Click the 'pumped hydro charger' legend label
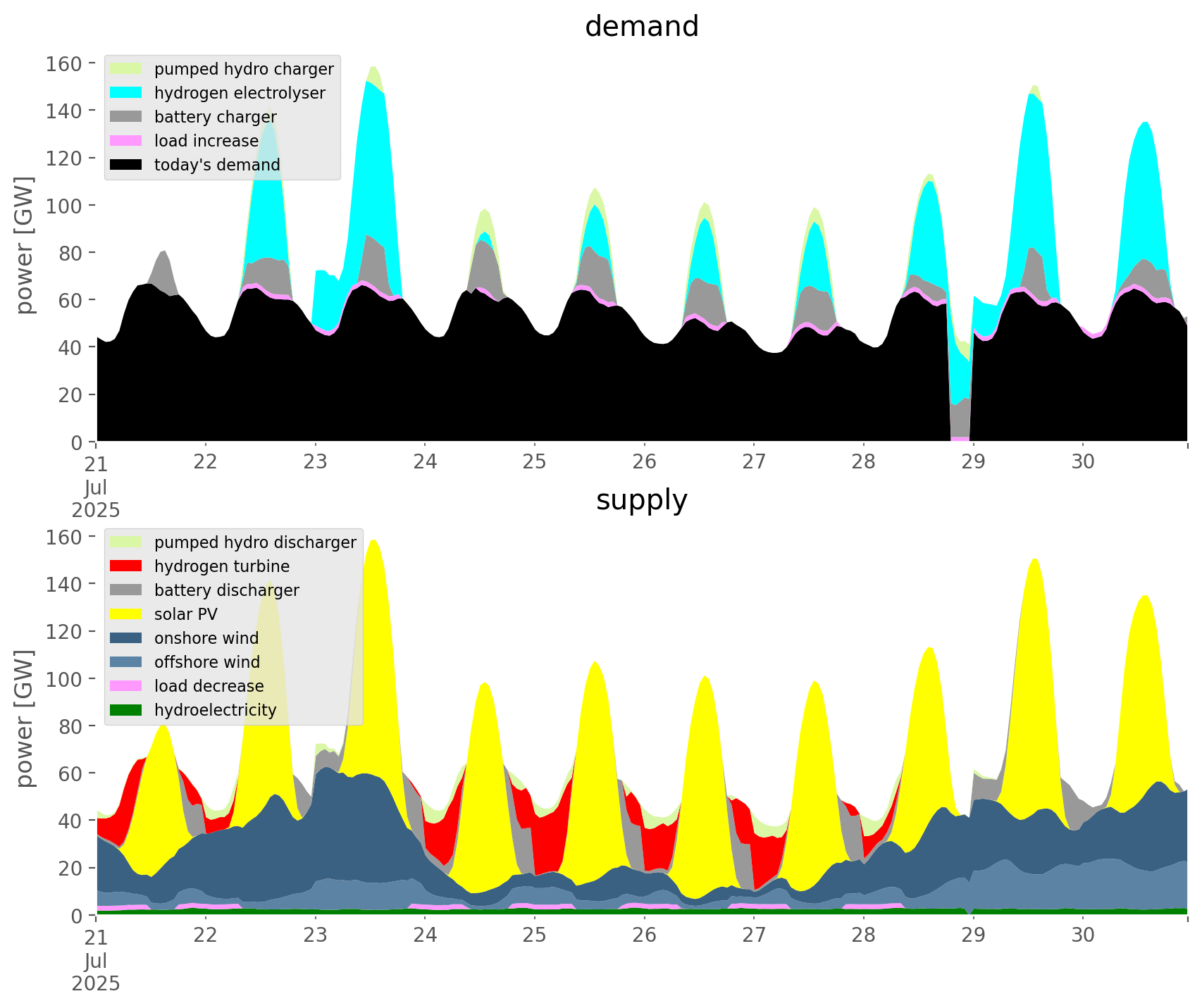Image resolution: width=1202 pixels, height=1008 pixels. [244, 69]
